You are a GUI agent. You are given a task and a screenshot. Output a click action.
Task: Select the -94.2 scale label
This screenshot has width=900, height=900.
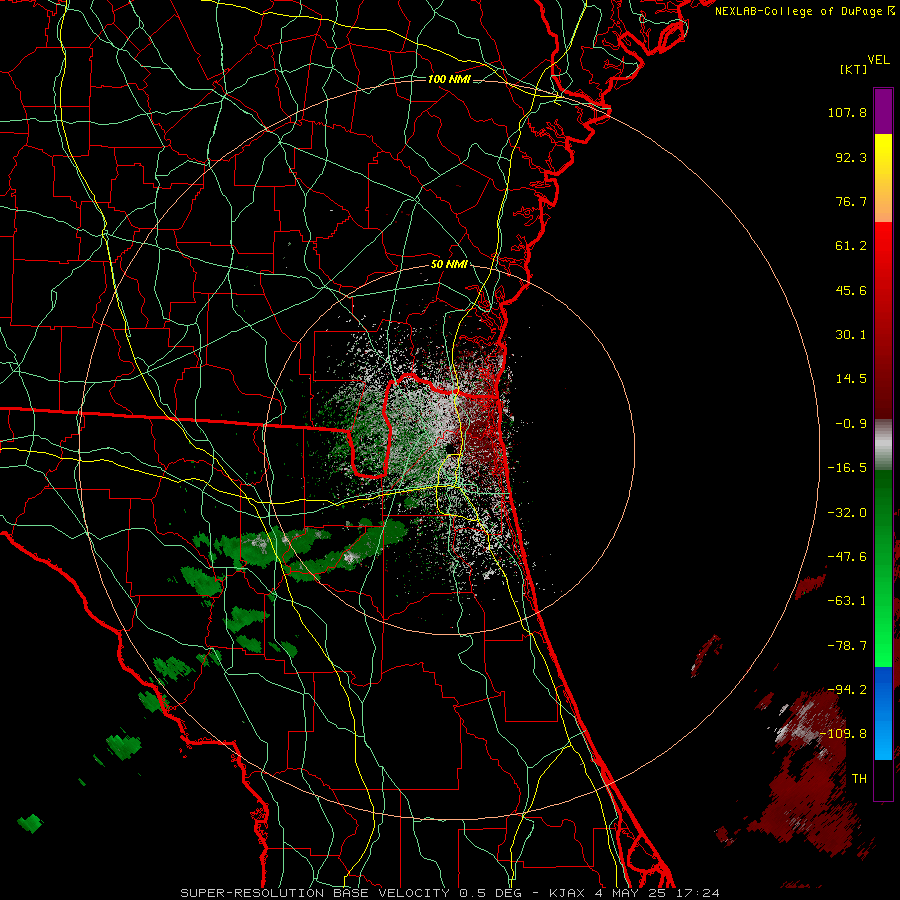[847, 690]
